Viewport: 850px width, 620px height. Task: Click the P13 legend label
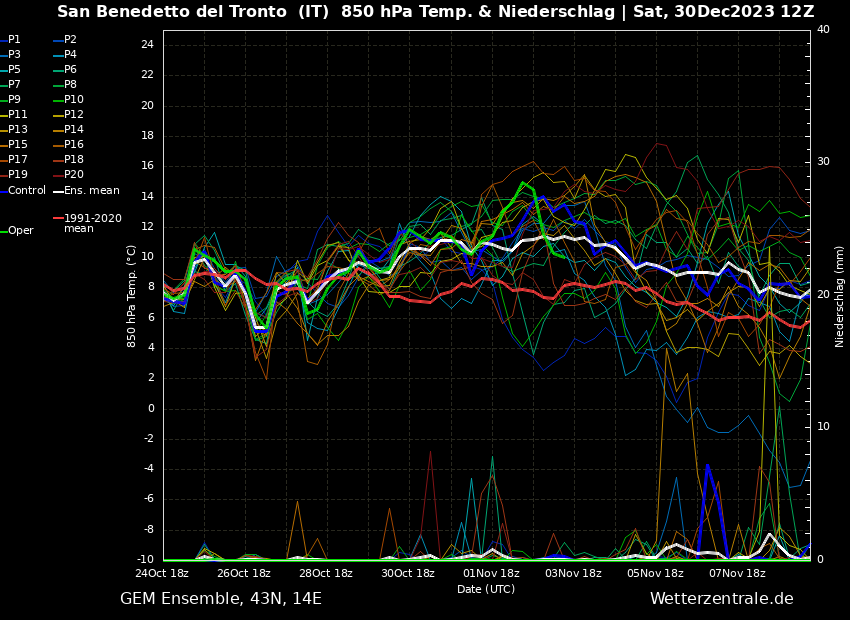18,130
